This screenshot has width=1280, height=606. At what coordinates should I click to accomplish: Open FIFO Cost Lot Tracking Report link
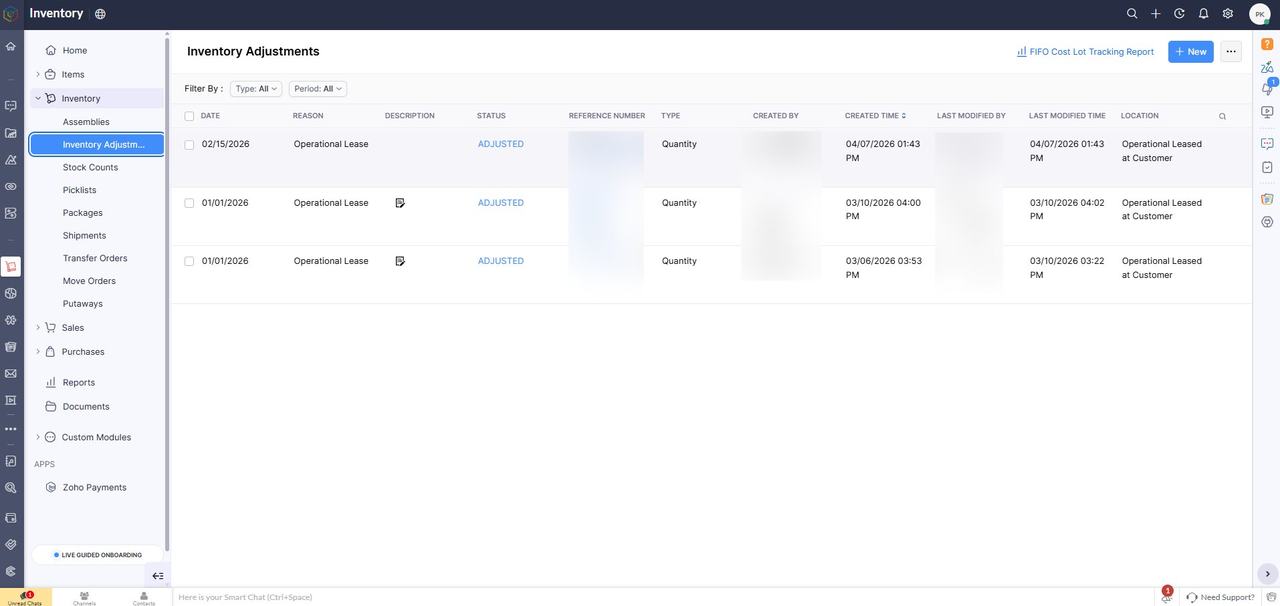pyautogui.click(x=1085, y=51)
